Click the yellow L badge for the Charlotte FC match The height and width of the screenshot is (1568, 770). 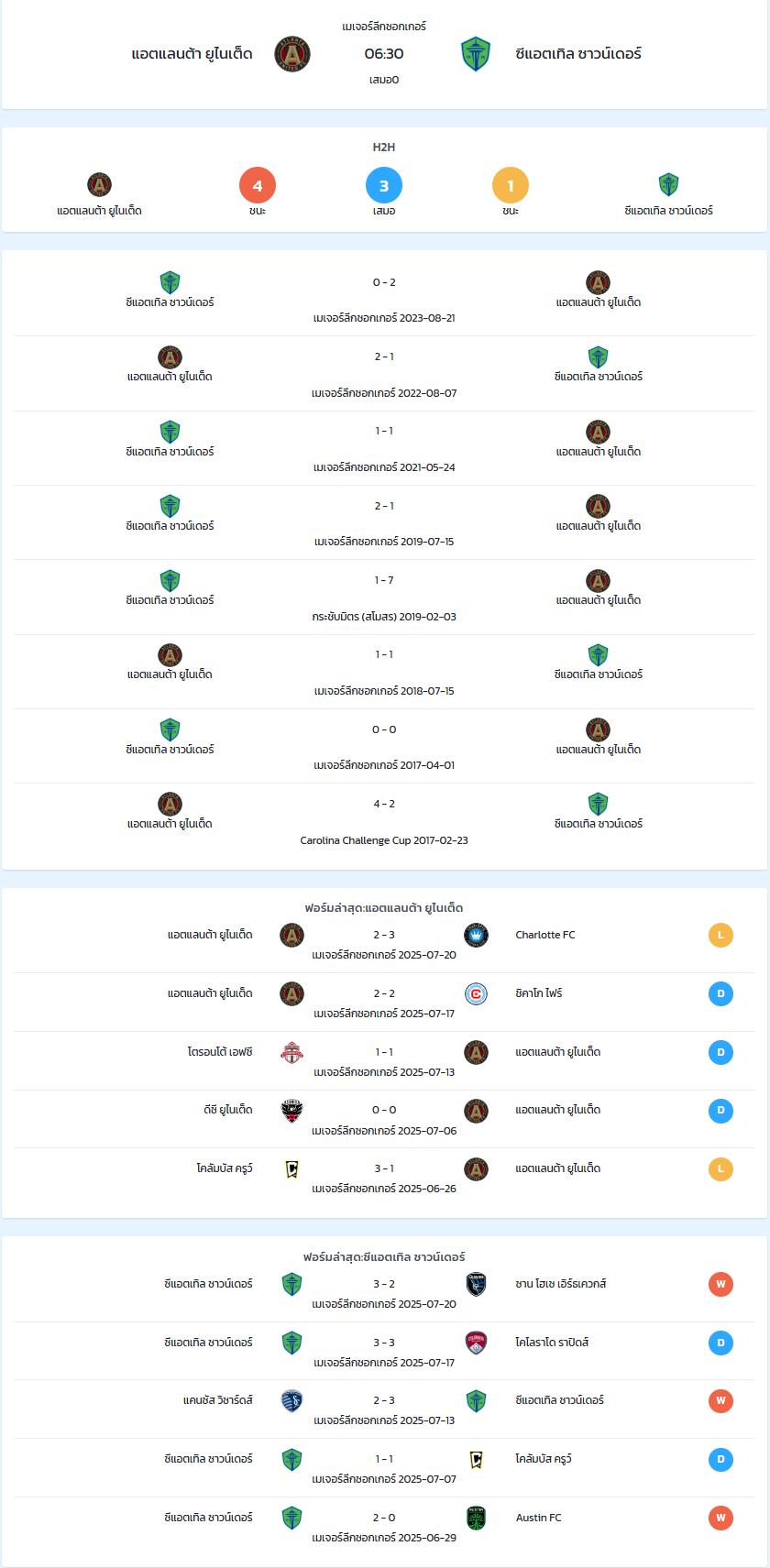[x=720, y=936]
